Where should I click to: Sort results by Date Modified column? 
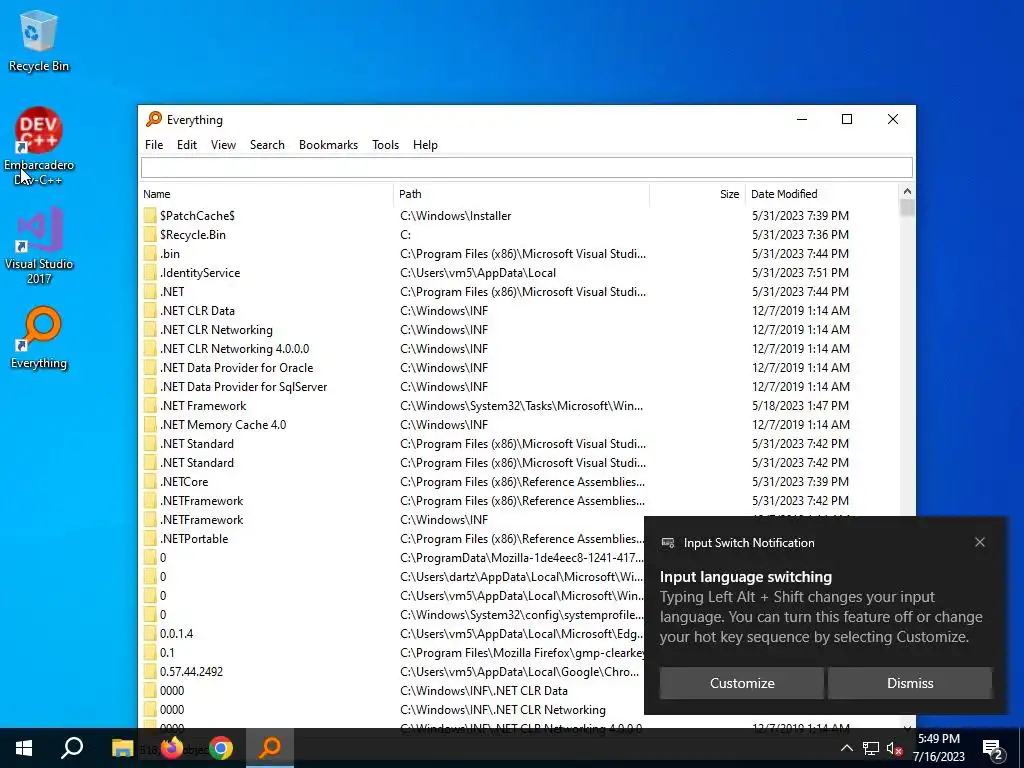822,194
